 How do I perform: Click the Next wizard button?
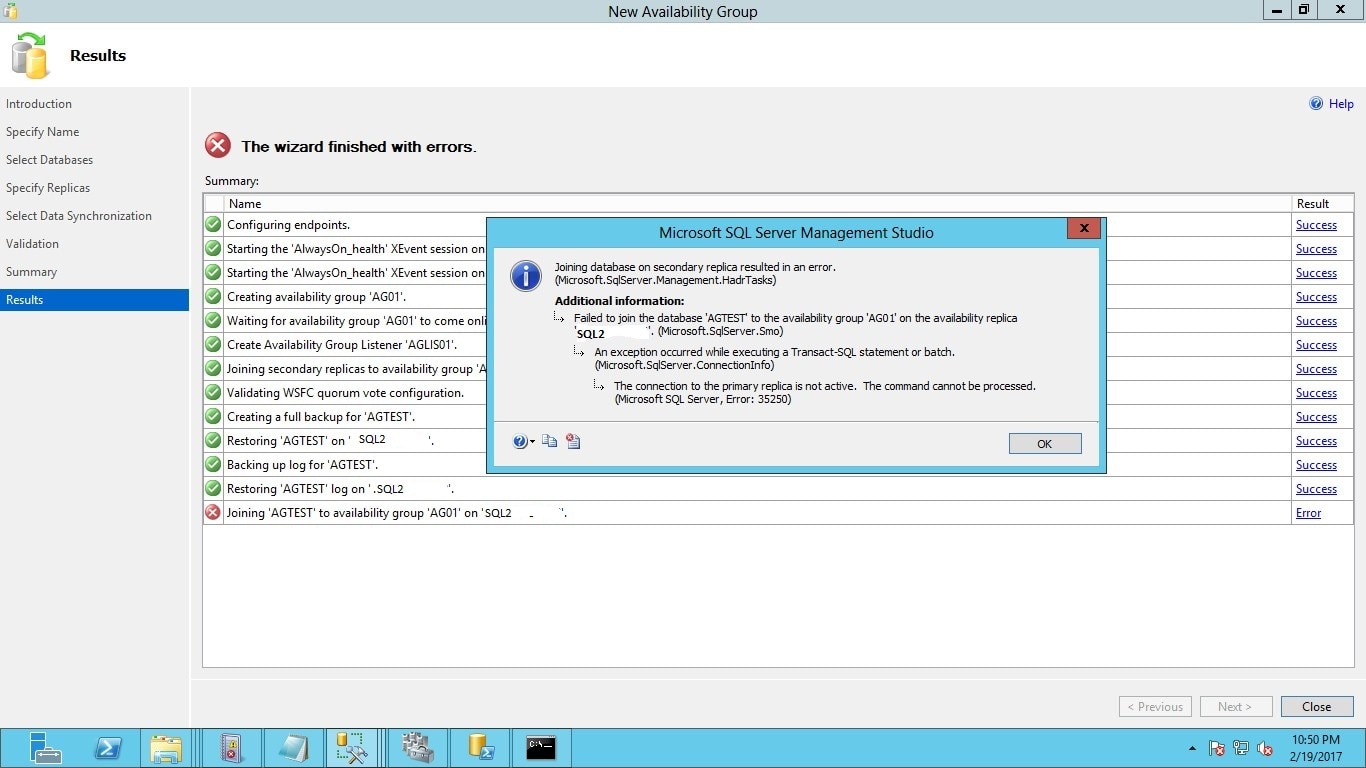tap(1236, 707)
